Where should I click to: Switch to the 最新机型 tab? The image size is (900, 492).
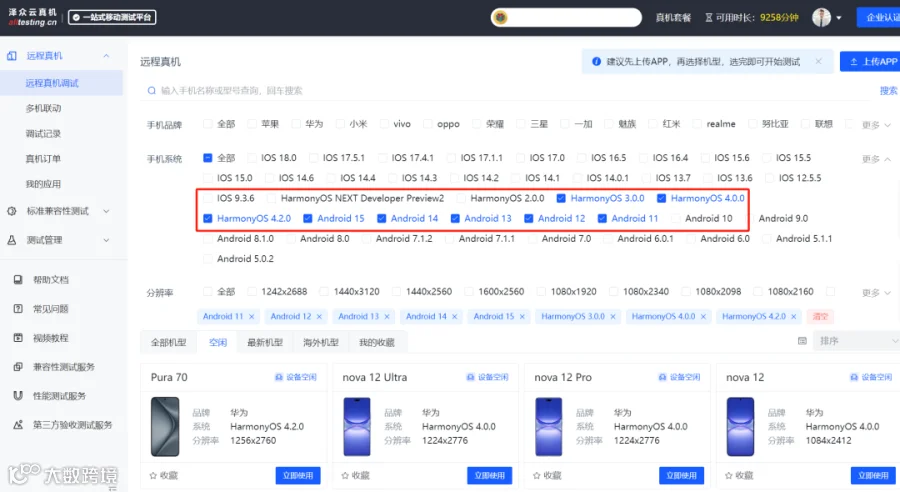pyautogui.click(x=265, y=343)
